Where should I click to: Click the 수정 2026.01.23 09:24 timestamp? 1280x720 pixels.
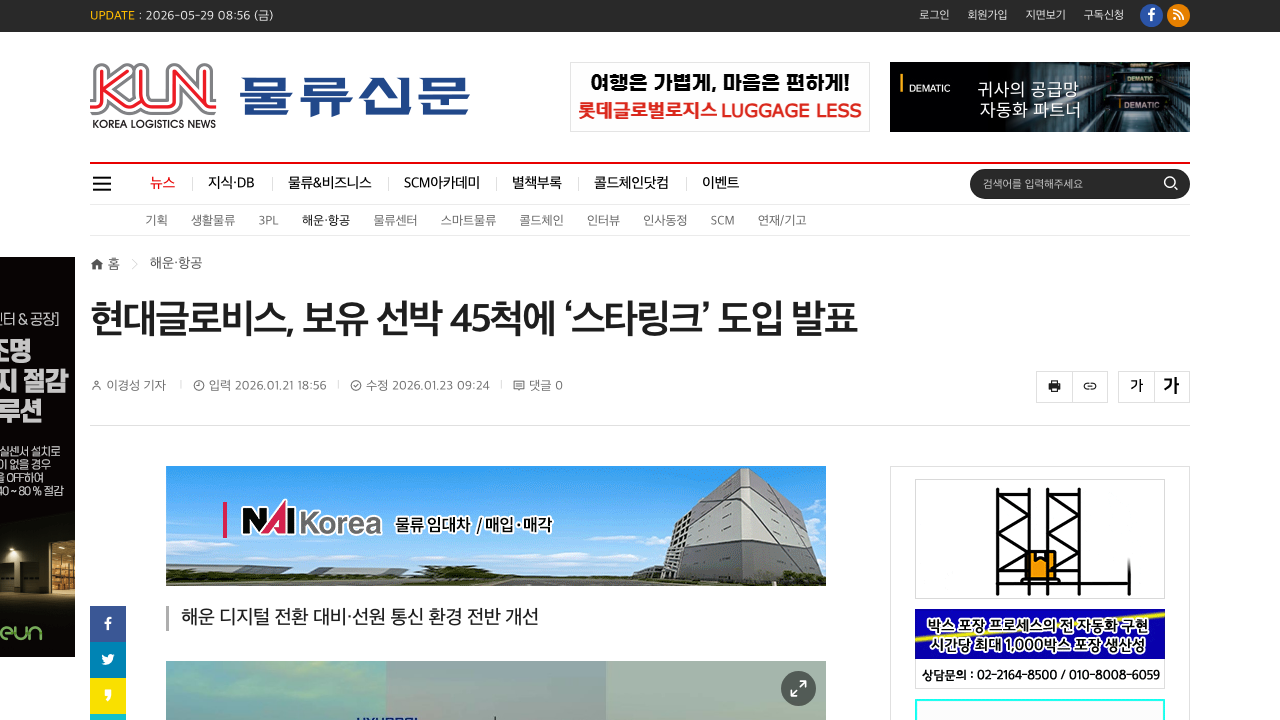coord(427,386)
